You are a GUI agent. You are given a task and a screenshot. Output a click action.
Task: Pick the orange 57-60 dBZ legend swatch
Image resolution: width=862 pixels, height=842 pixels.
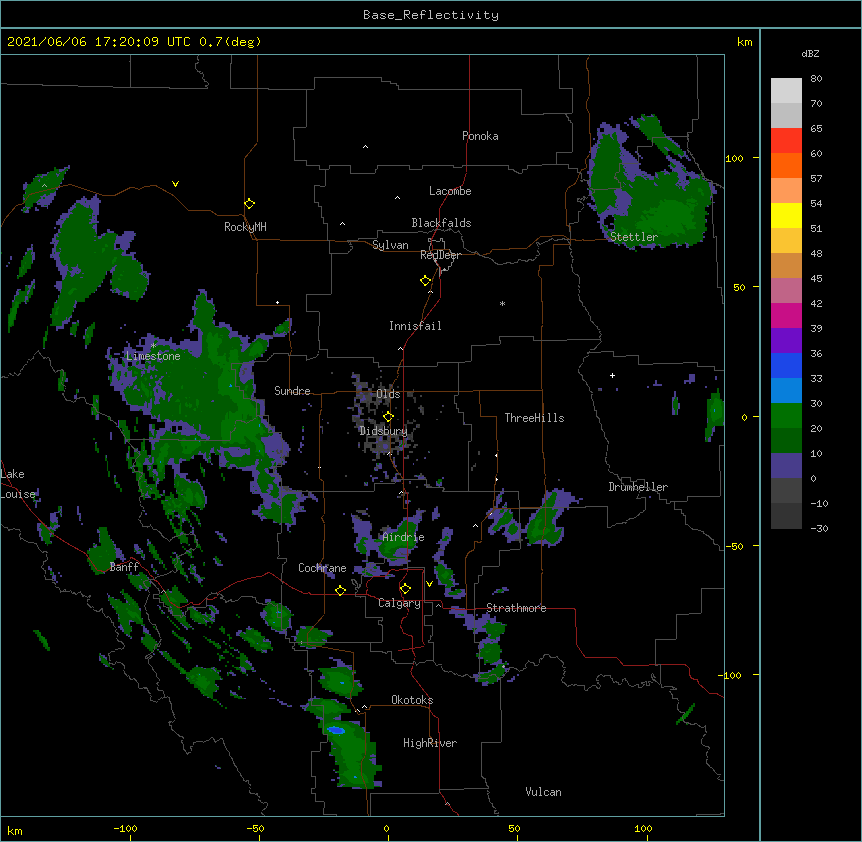(786, 165)
